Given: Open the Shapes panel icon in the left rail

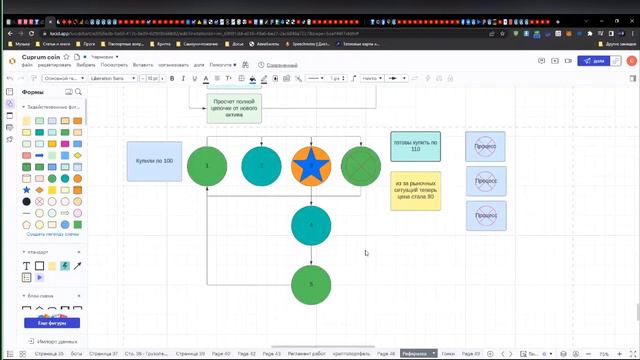Looking at the screenshot, I should point(10,104).
